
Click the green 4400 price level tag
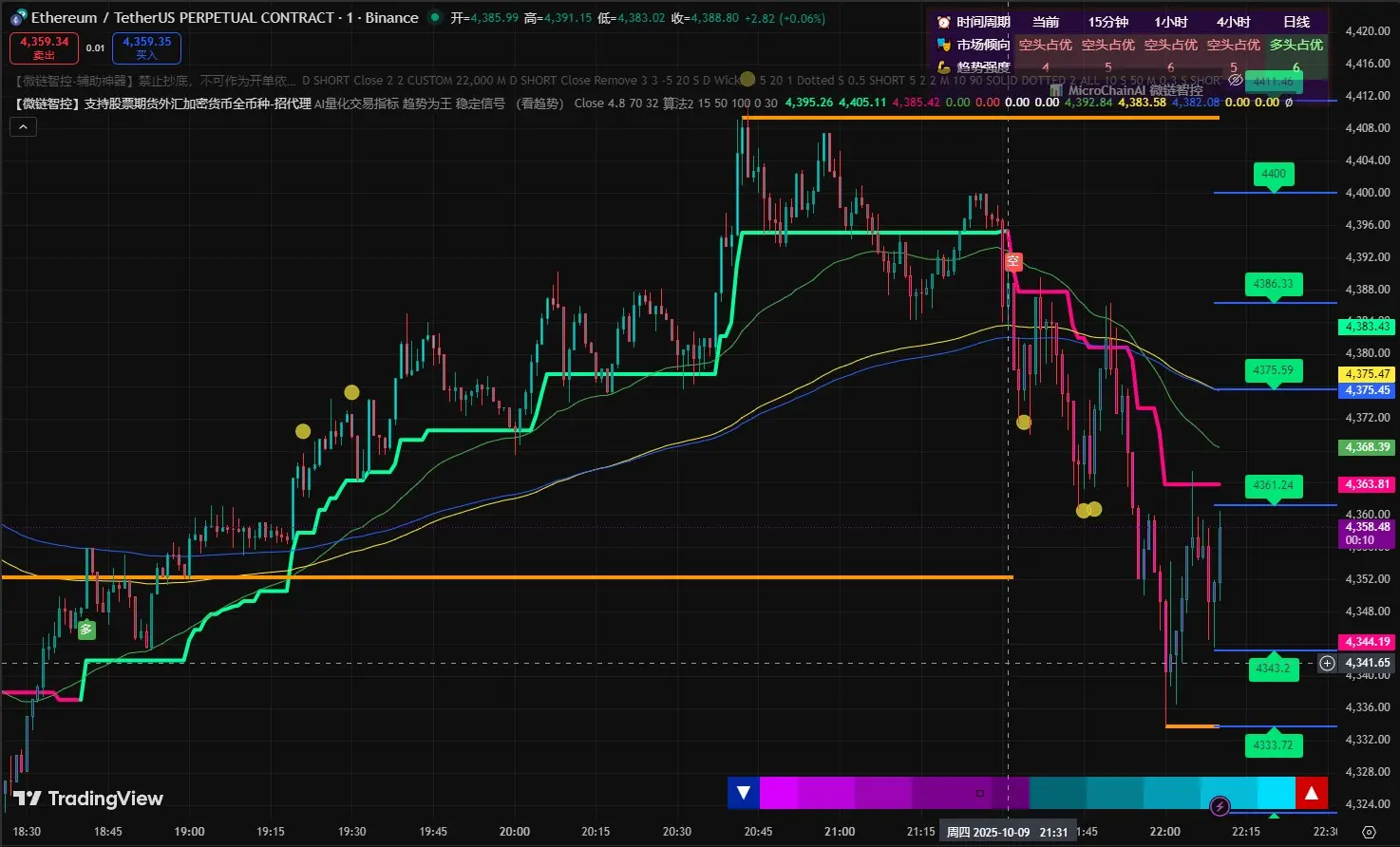point(1274,175)
